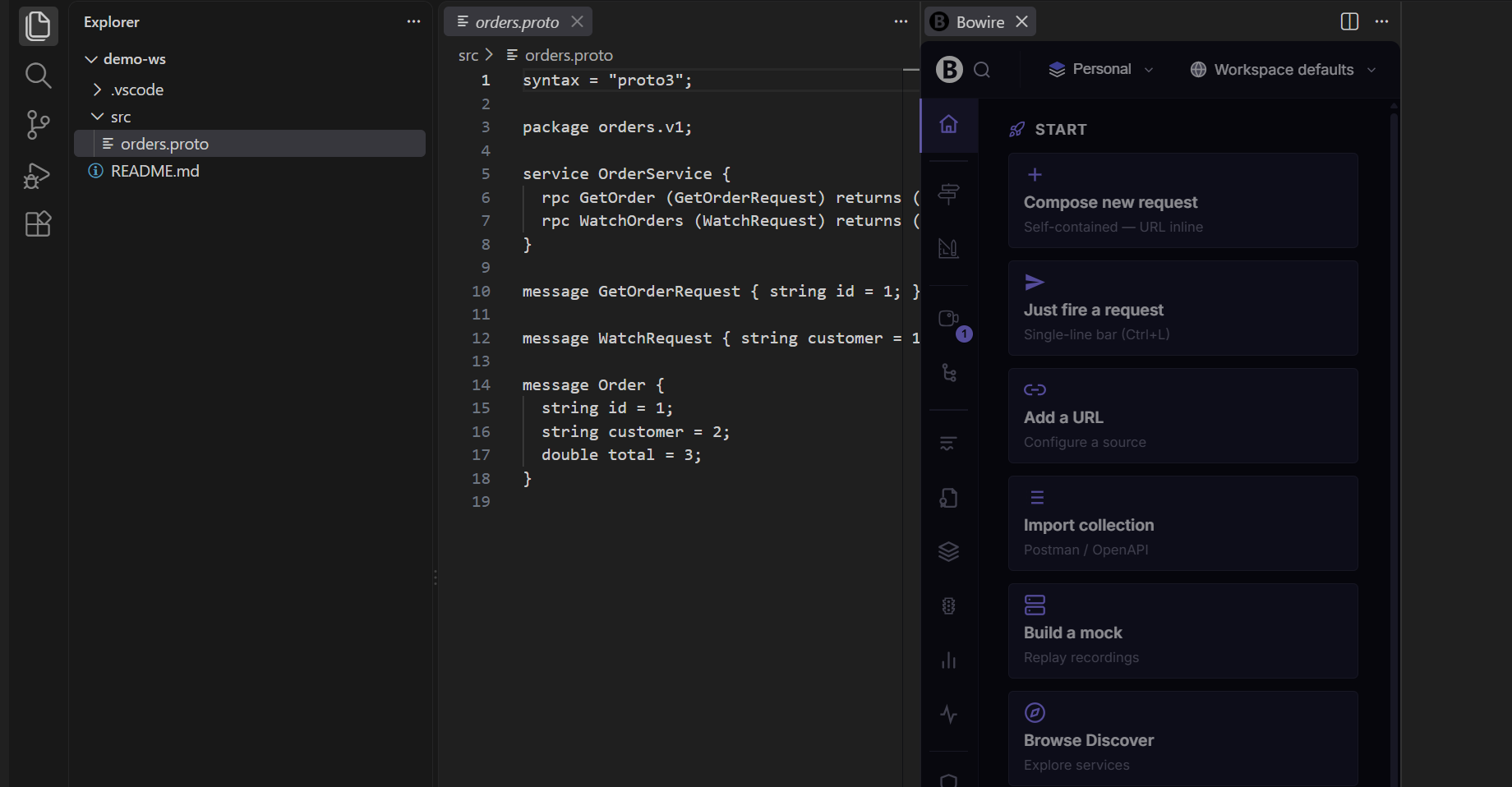This screenshot has width=1512, height=787.
Task: Click the 'rpc WatchOrders' line in the editor
Action: tap(731, 221)
